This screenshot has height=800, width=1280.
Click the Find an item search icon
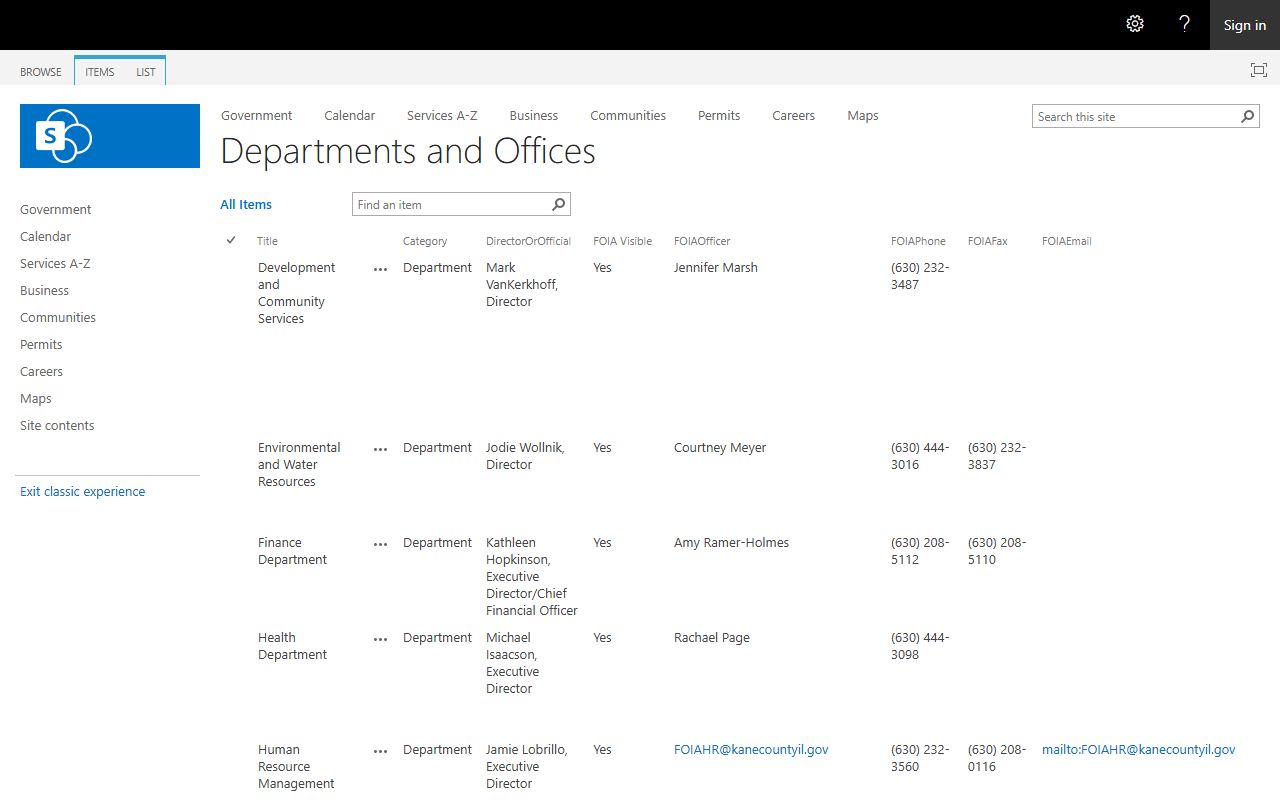[559, 205]
